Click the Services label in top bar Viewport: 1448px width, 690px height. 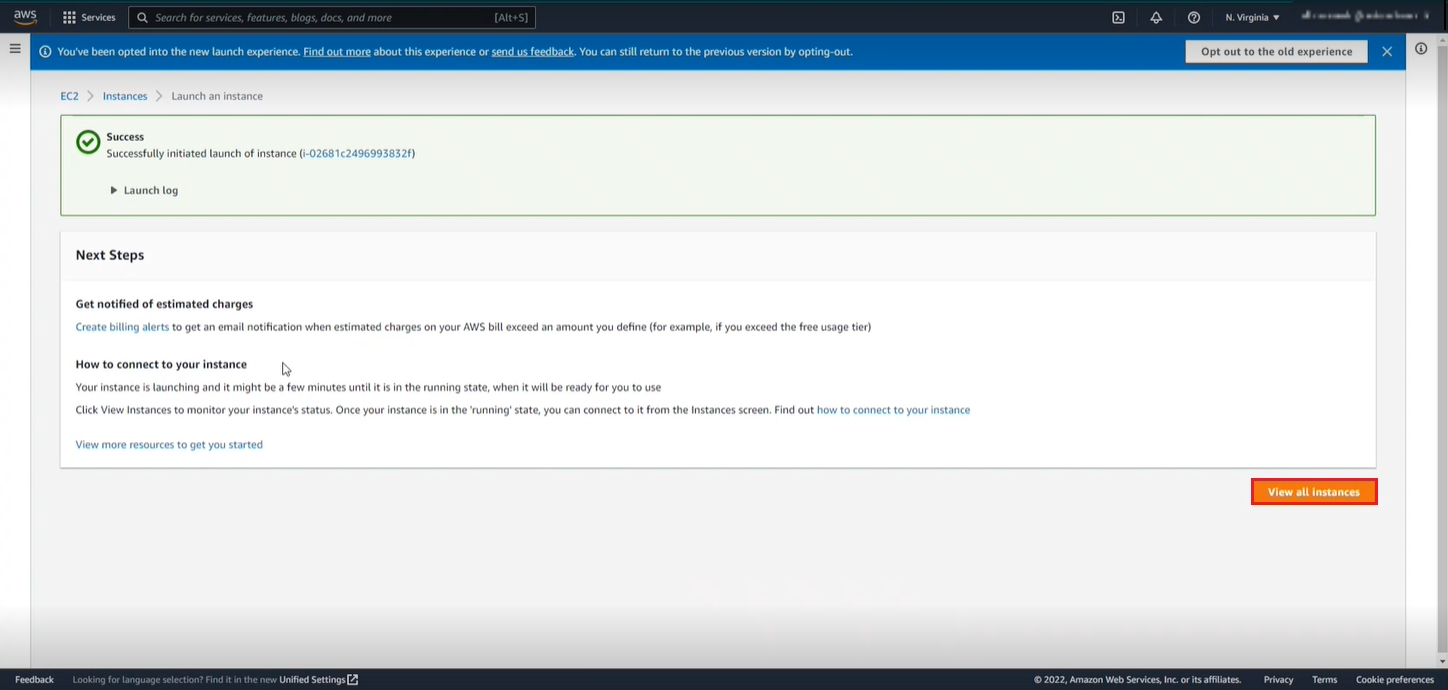tap(98, 17)
